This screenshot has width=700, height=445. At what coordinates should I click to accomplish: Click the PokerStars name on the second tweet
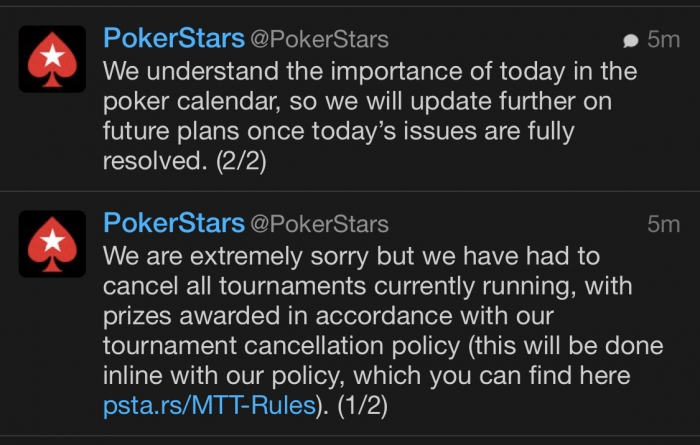point(174,223)
